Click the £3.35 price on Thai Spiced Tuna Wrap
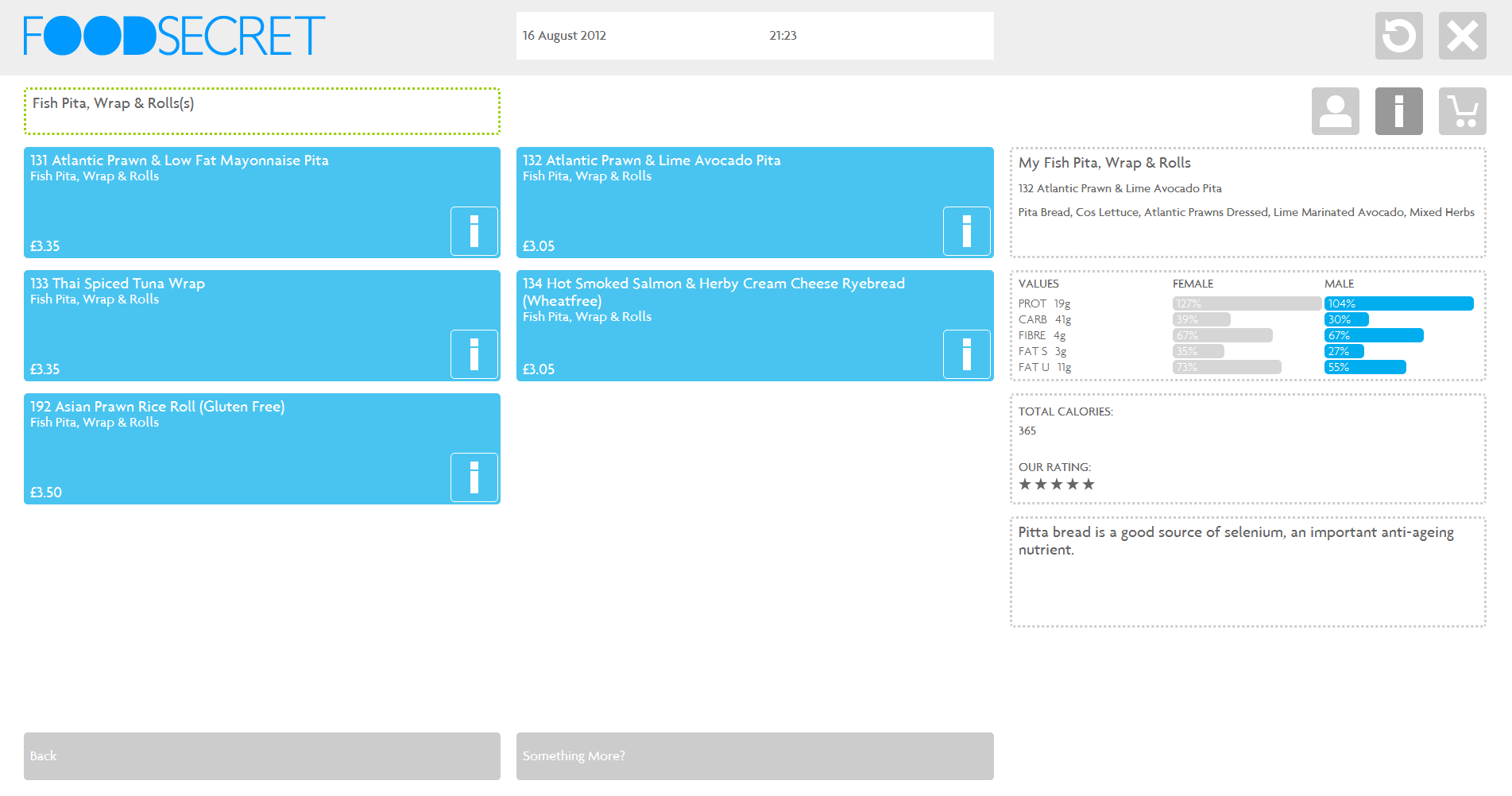The image size is (1512, 796). (x=44, y=369)
